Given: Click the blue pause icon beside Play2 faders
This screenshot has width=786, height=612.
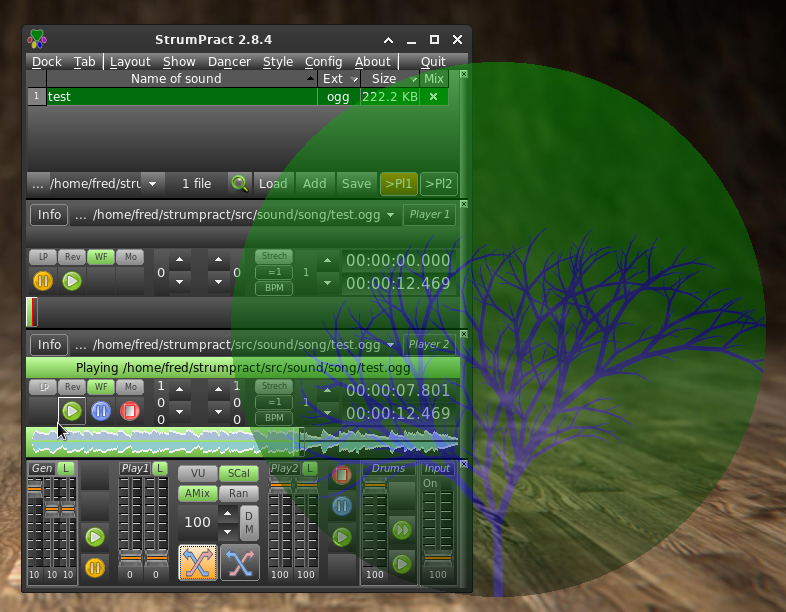Looking at the screenshot, I should pos(341,506).
